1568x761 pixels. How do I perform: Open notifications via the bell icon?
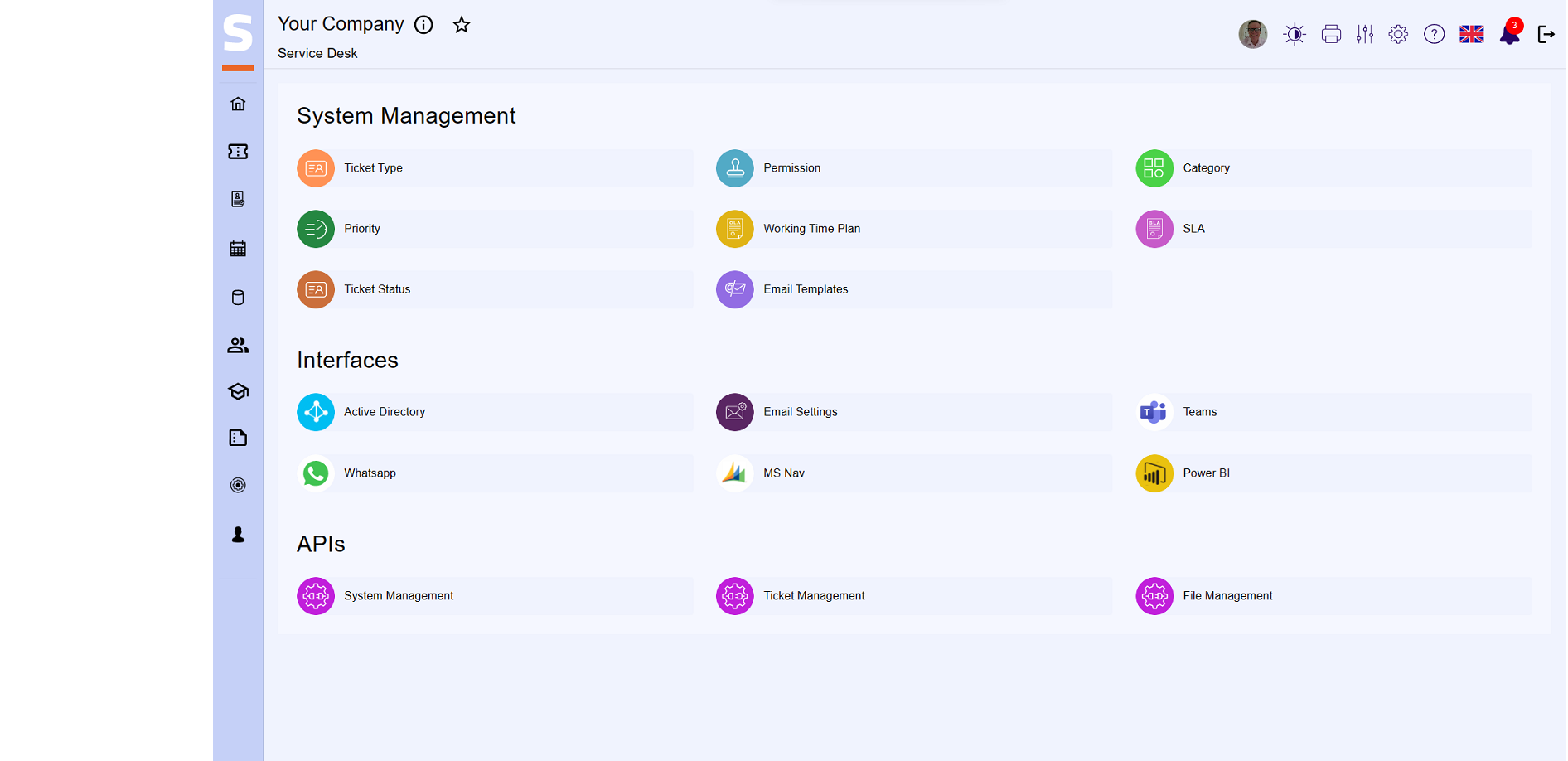coord(1510,34)
